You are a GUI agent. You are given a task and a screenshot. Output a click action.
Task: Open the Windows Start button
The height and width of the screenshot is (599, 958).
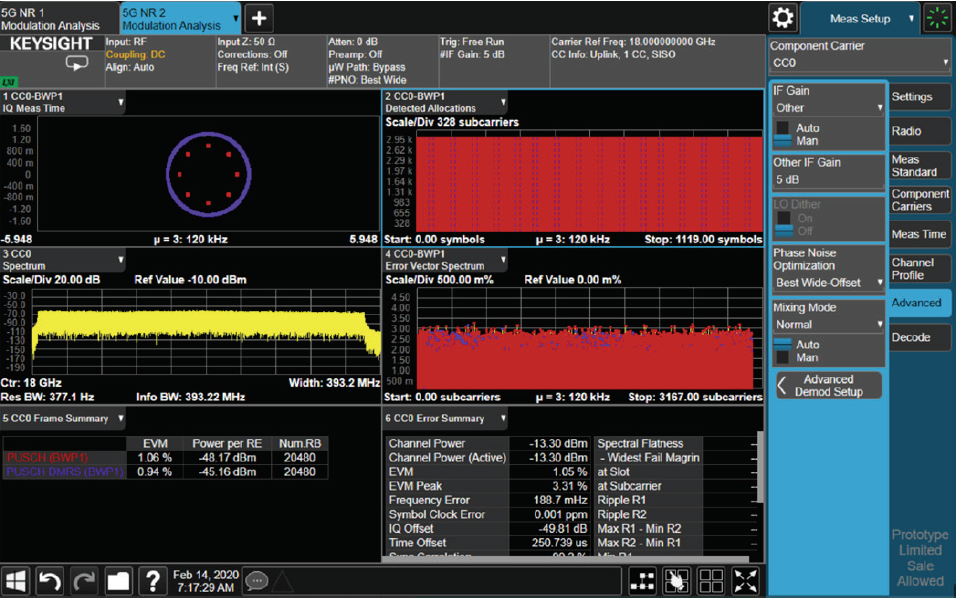17,580
